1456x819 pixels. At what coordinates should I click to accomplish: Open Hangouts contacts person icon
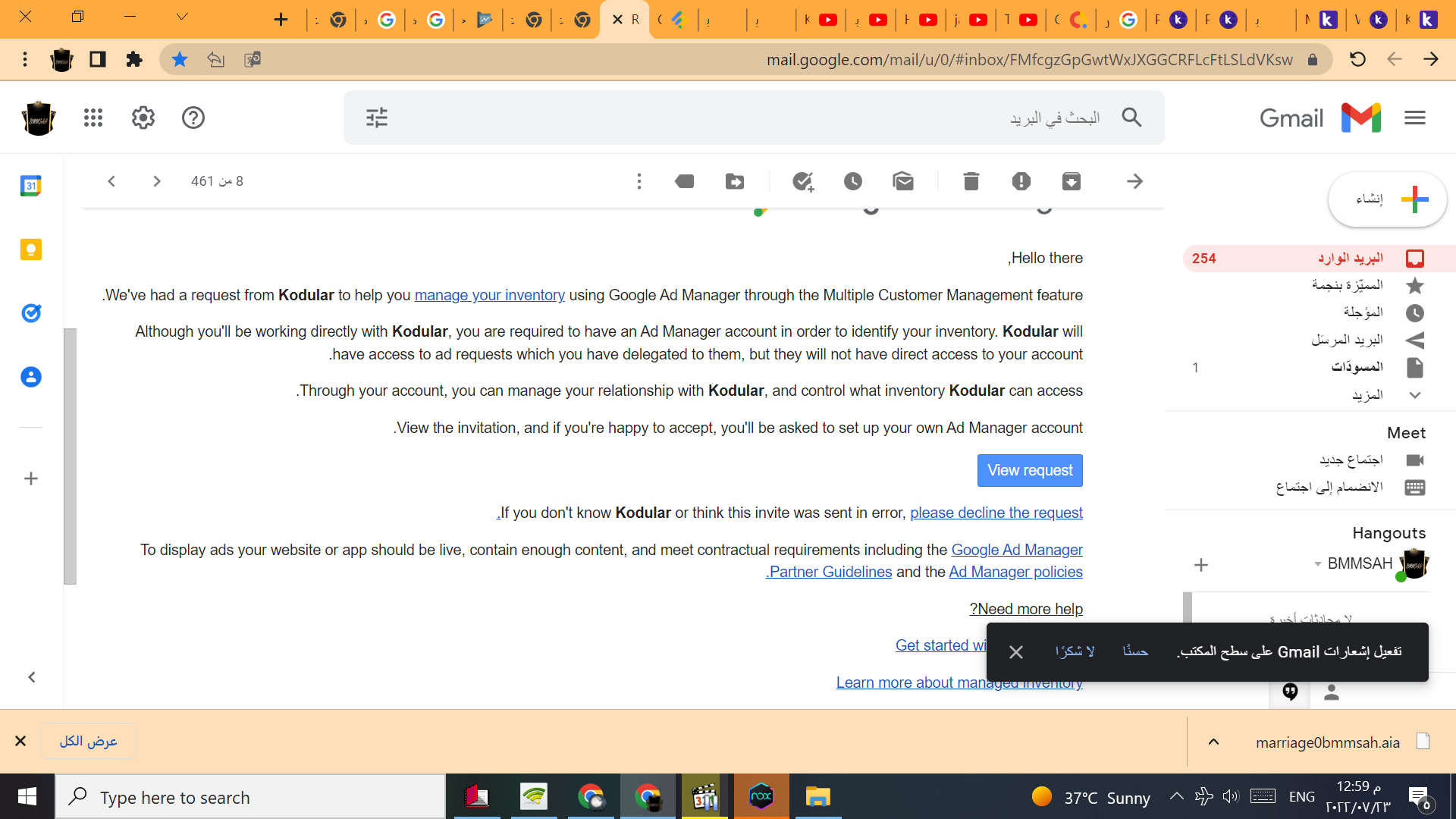tap(1332, 692)
